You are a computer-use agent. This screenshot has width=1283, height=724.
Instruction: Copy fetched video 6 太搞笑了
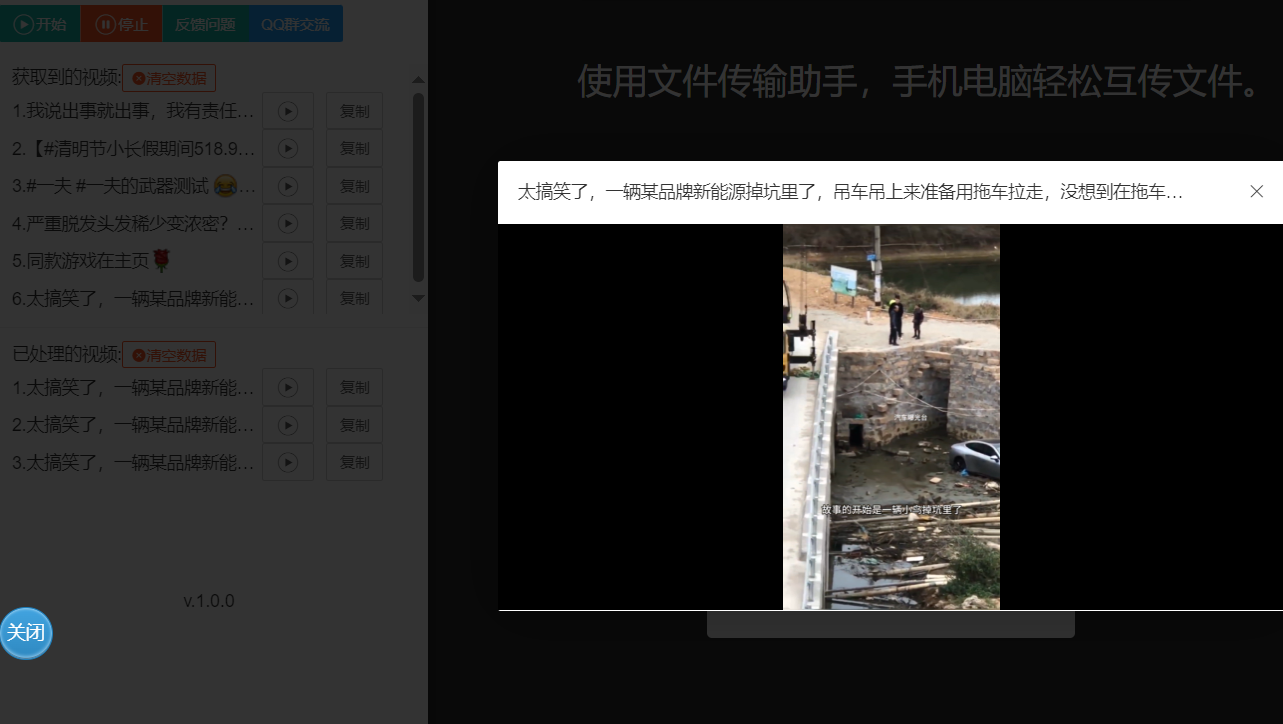click(354, 297)
